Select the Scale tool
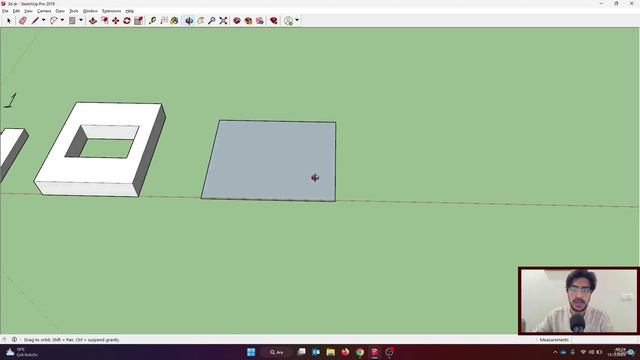640x360 pixels. (x=139, y=20)
